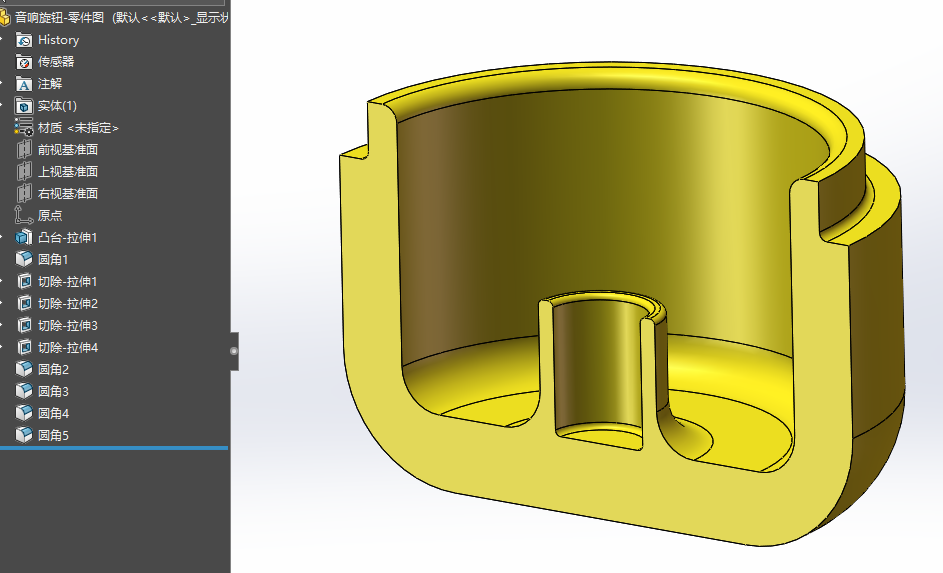Select the 传感器 text label

tap(56, 62)
